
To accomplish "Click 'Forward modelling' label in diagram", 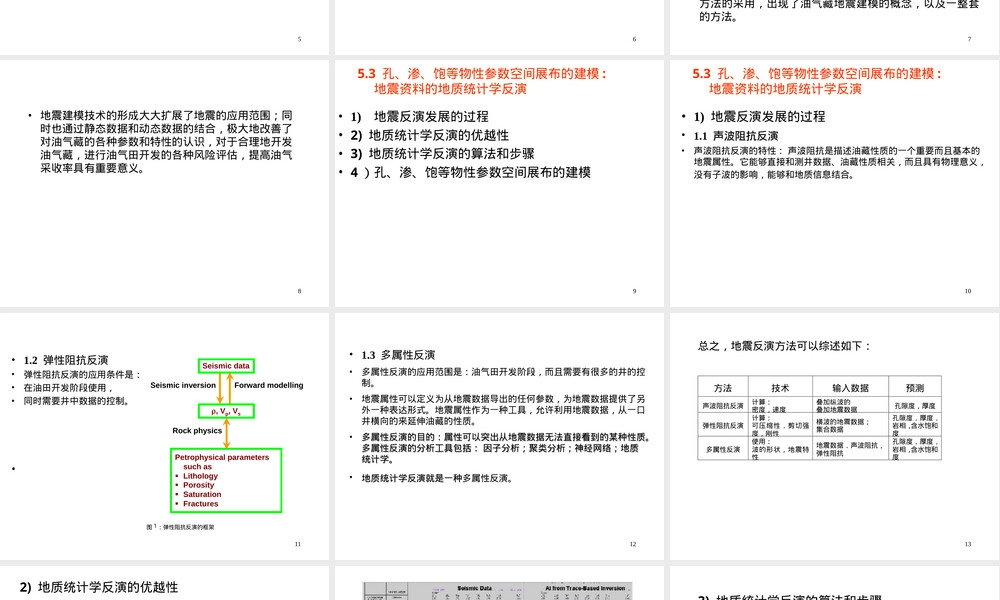I will tap(268, 385).
